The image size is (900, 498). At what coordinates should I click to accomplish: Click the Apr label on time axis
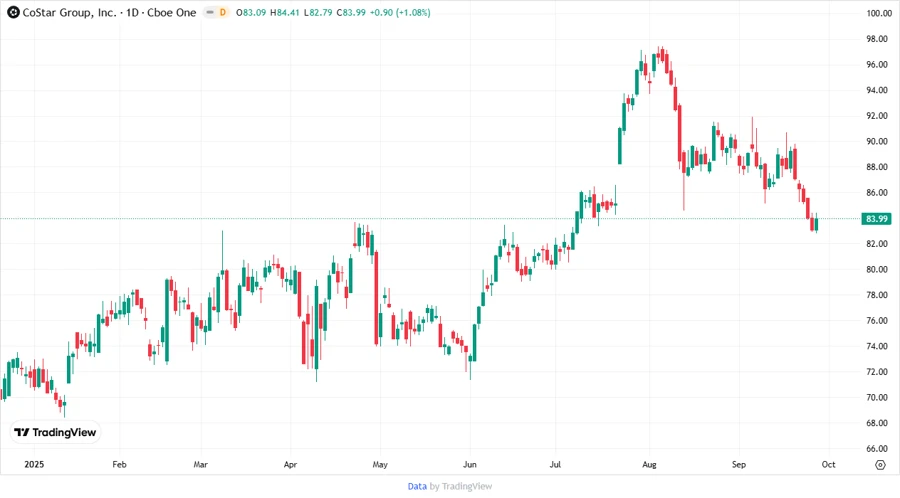coord(290,464)
